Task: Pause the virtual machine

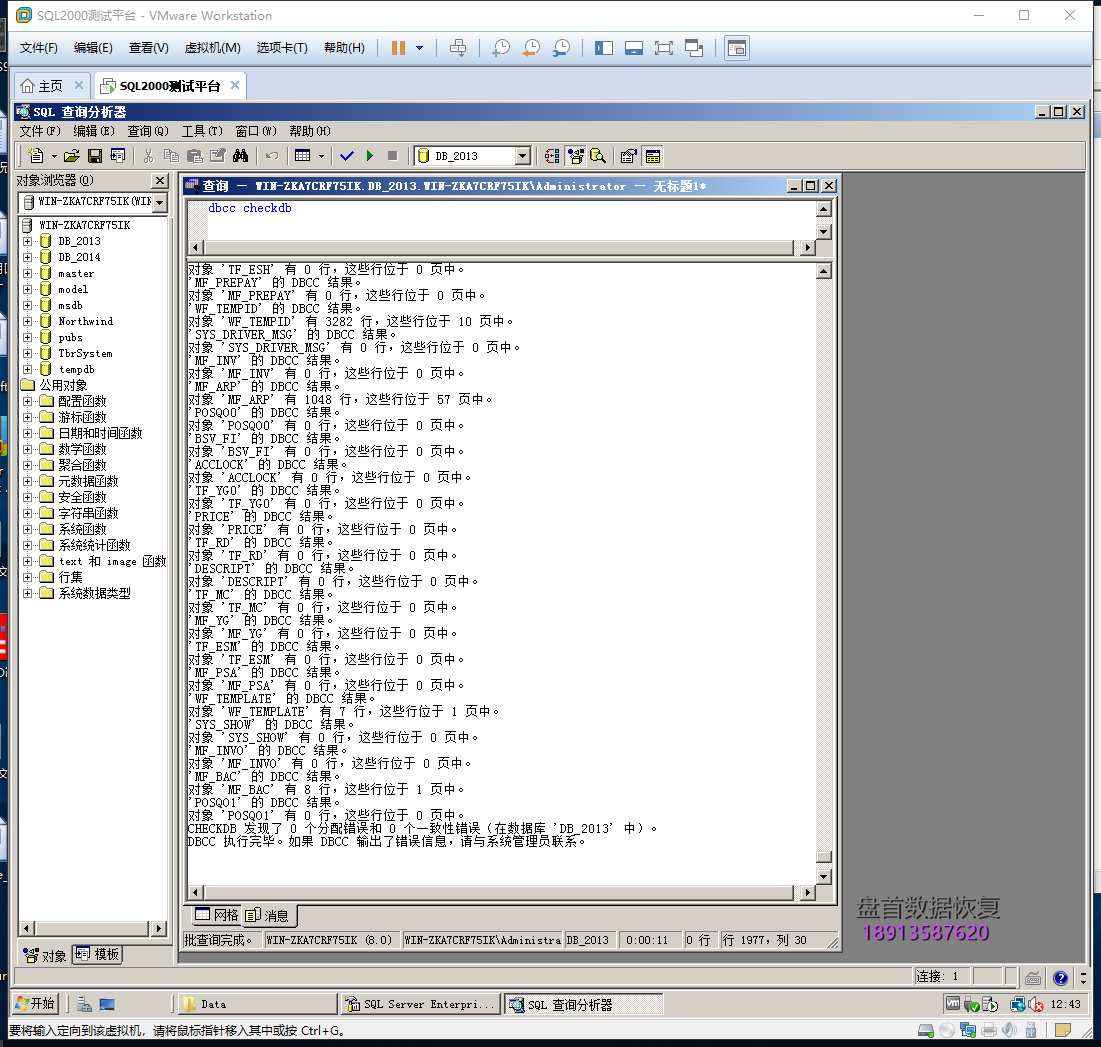Action: (398, 48)
